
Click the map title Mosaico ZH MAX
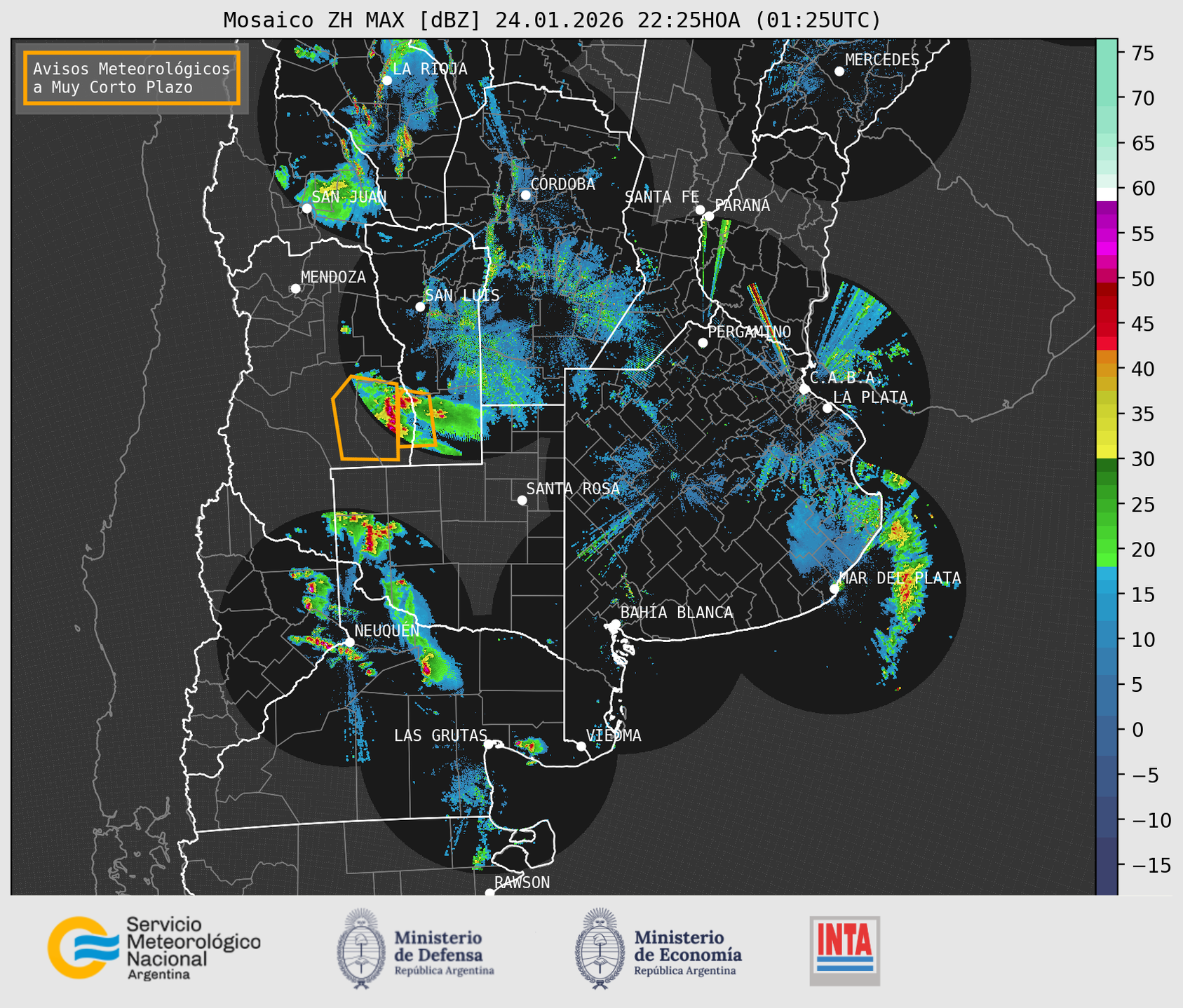click(552, 20)
